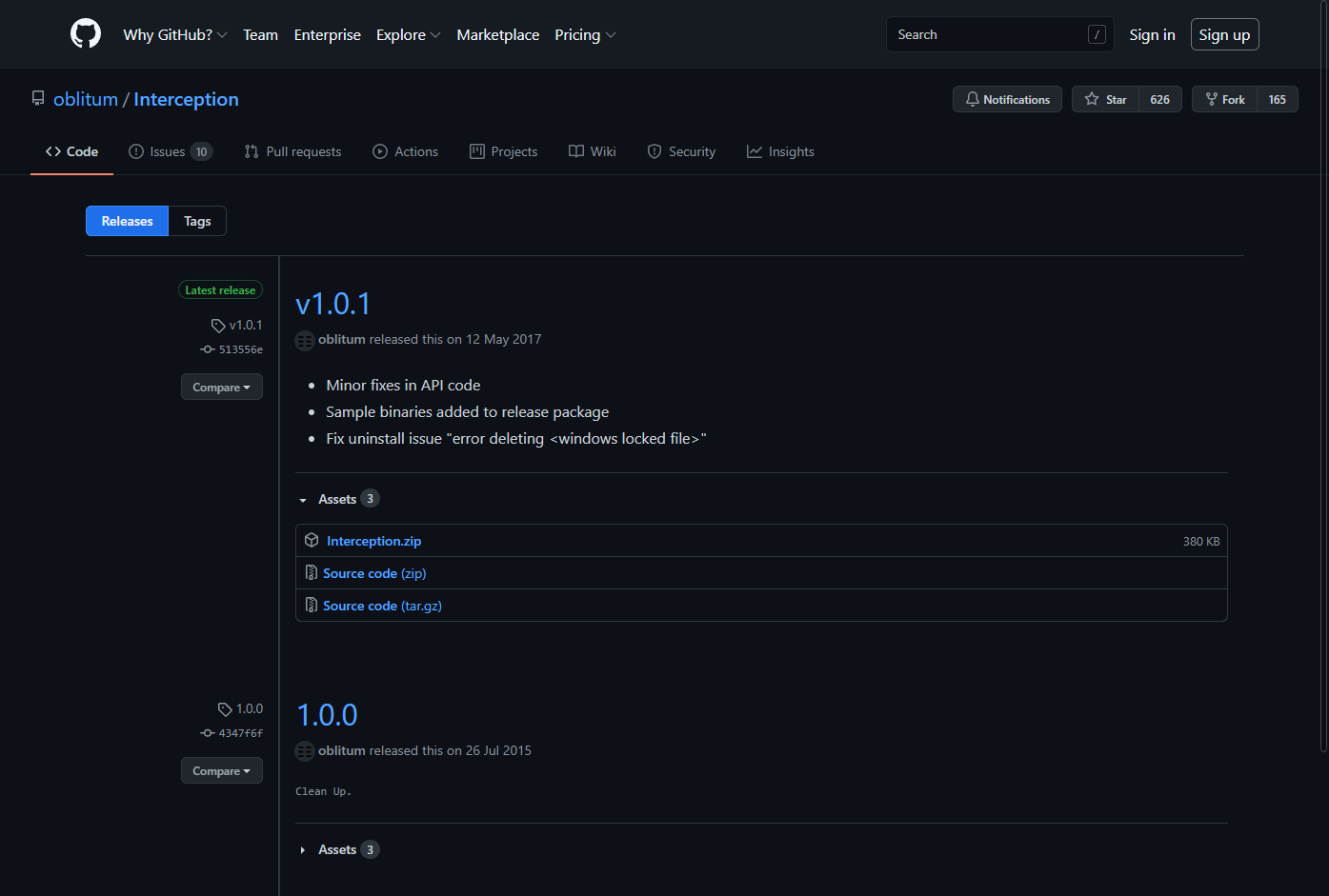1329x896 pixels.
Task: Click the slash shortcut icon in search box
Action: [1097, 34]
